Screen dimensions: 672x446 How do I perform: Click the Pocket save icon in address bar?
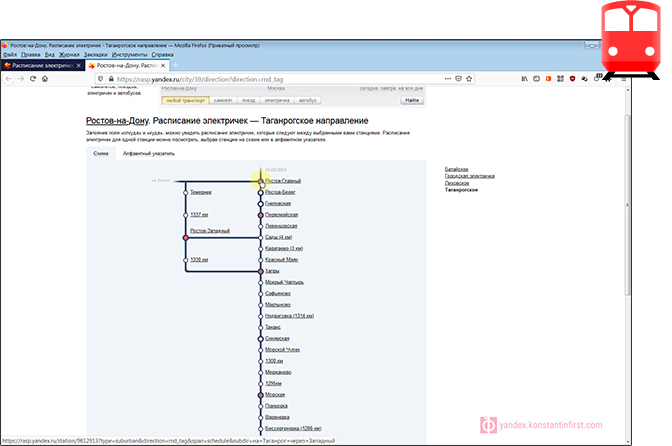[x=459, y=79]
